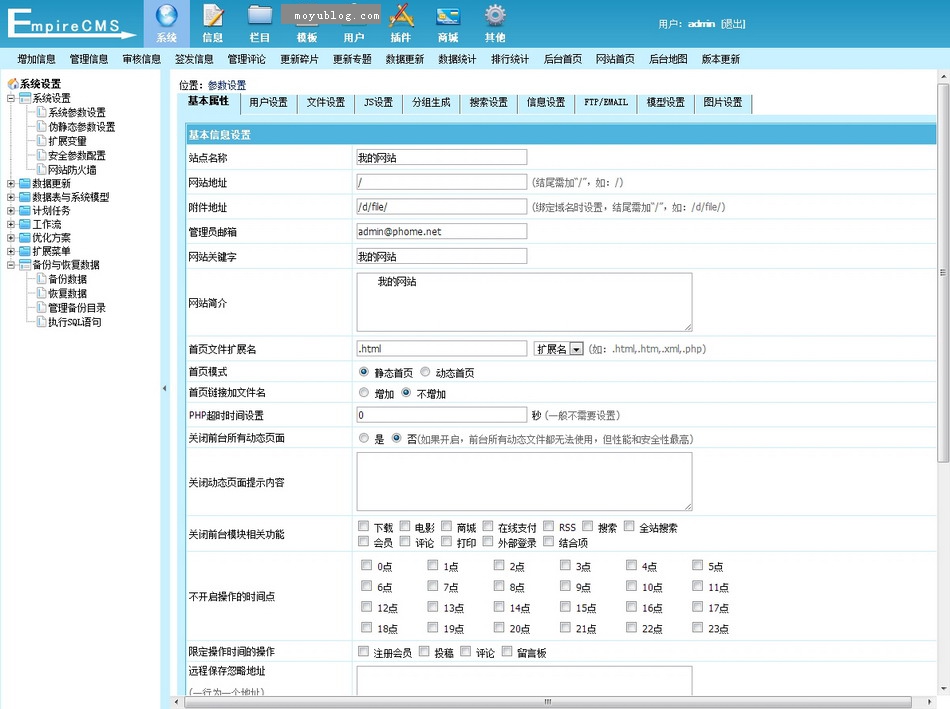Expand the 工作流 tree node
Screen dimensions: 950x709
(x=10, y=224)
